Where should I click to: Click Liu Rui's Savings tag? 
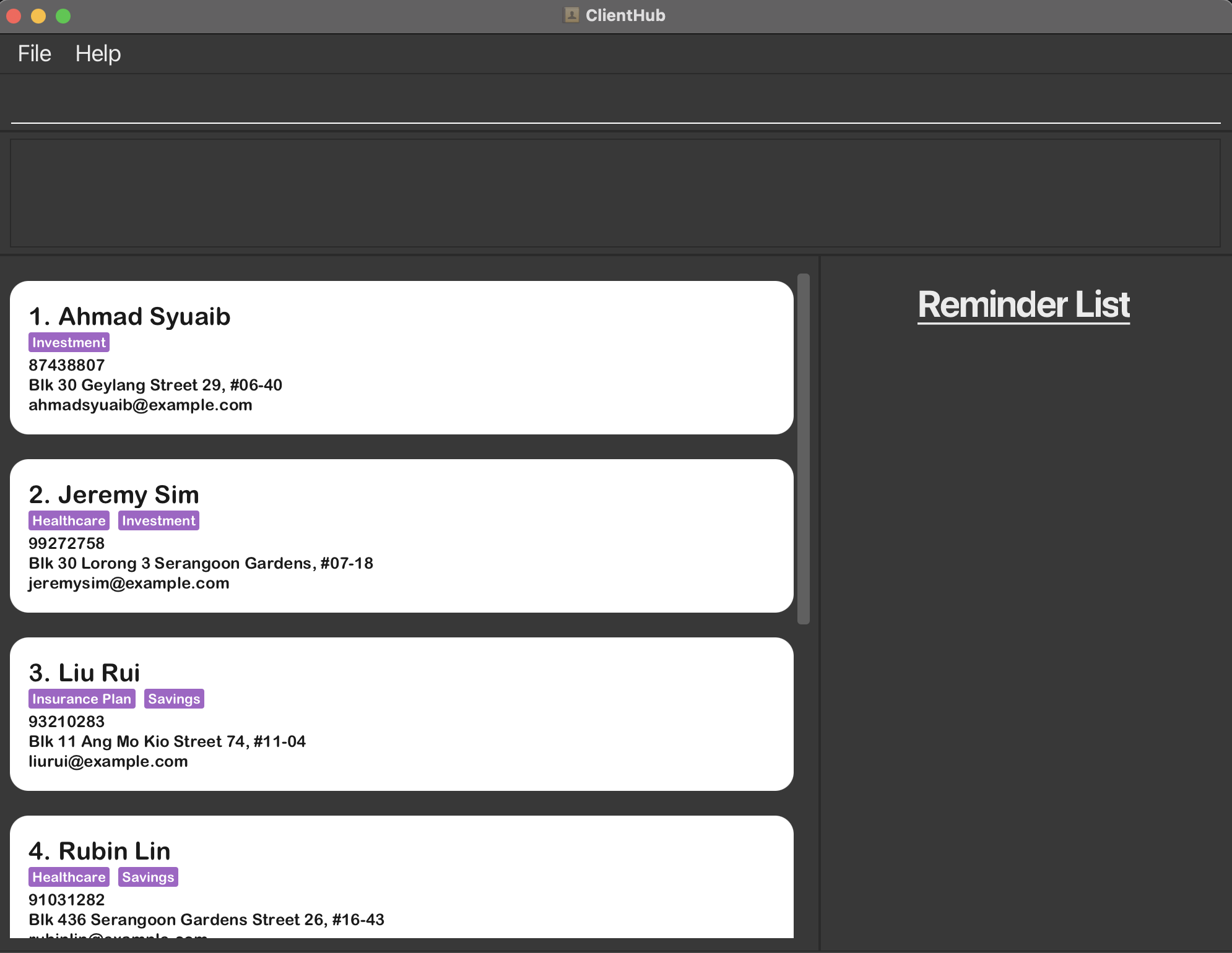174,699
